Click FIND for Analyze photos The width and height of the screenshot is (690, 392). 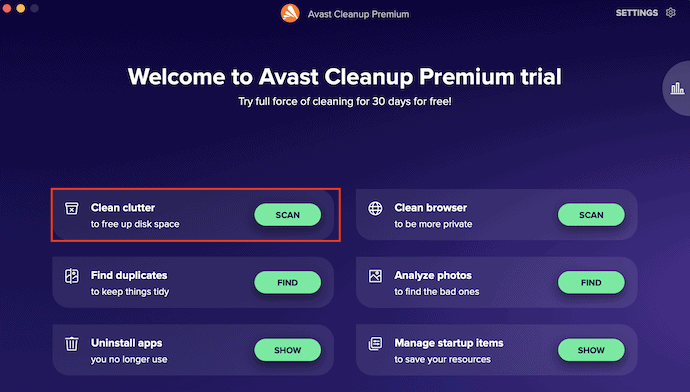pos(591,282)
